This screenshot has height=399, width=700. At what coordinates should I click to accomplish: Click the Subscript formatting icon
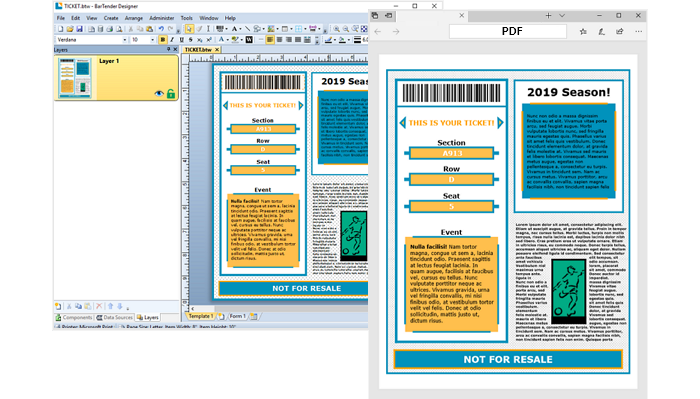[x=200, y=40]
